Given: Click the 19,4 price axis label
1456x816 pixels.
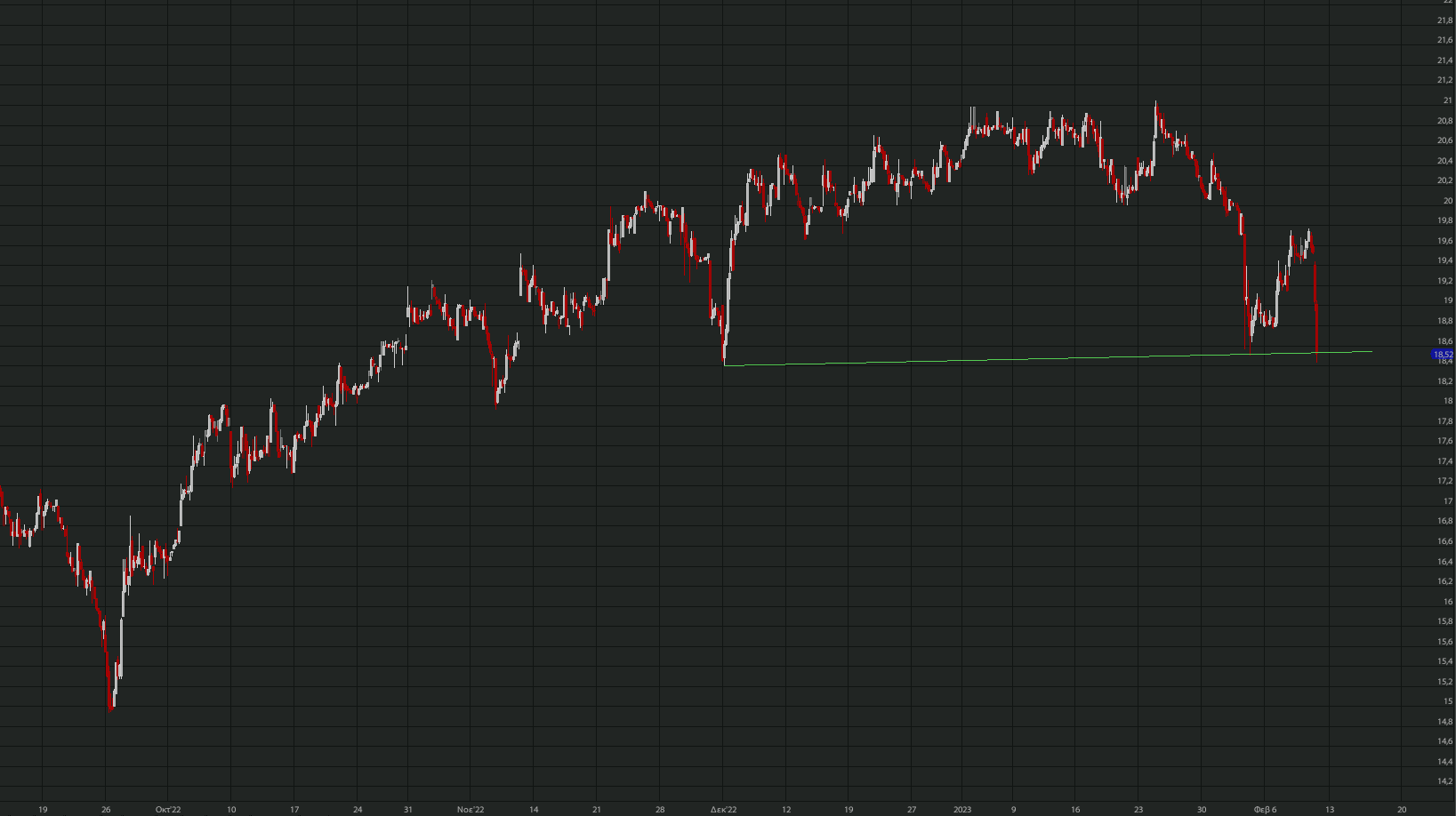Looking at the screenshot, I should [1445, 260].
